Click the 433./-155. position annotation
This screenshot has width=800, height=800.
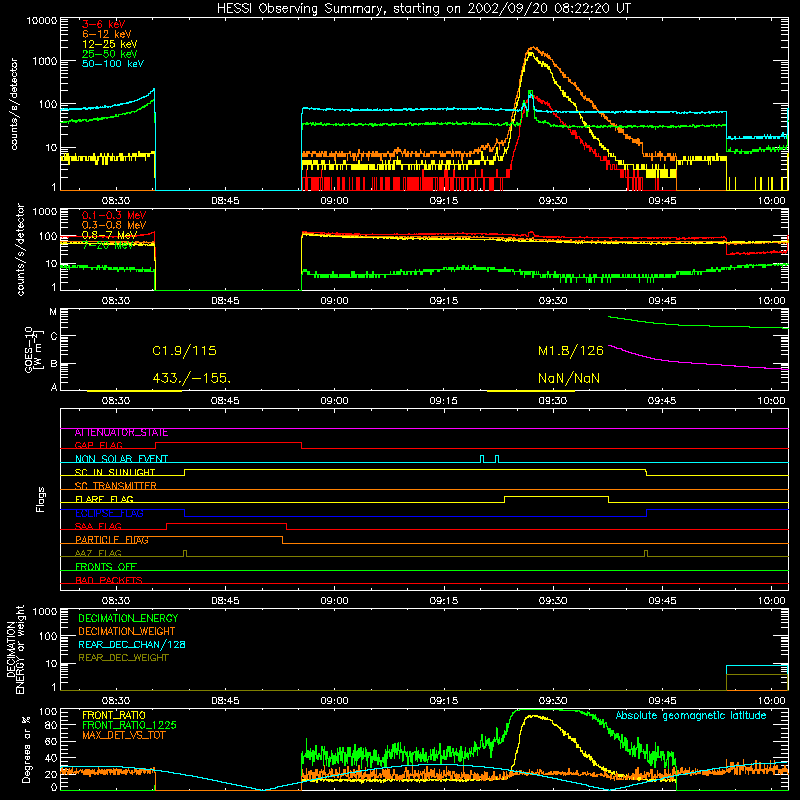point(192,379)
